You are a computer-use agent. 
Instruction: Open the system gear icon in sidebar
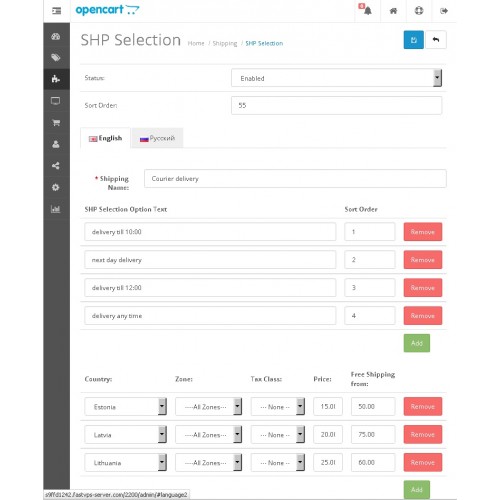click(x=56, y=188)
